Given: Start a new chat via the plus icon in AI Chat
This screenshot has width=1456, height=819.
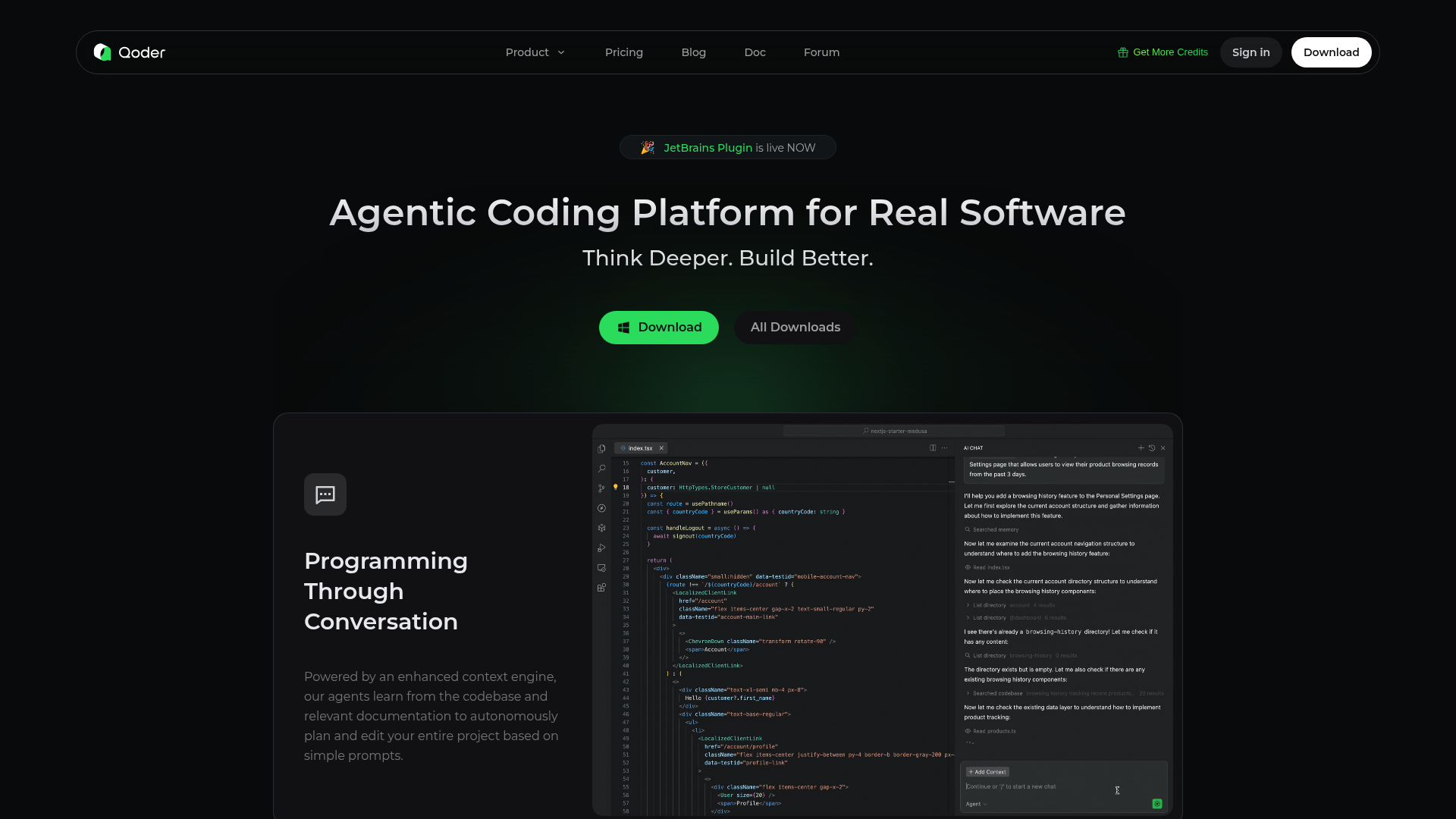Looking at the screenshot, I should 1141,448.
